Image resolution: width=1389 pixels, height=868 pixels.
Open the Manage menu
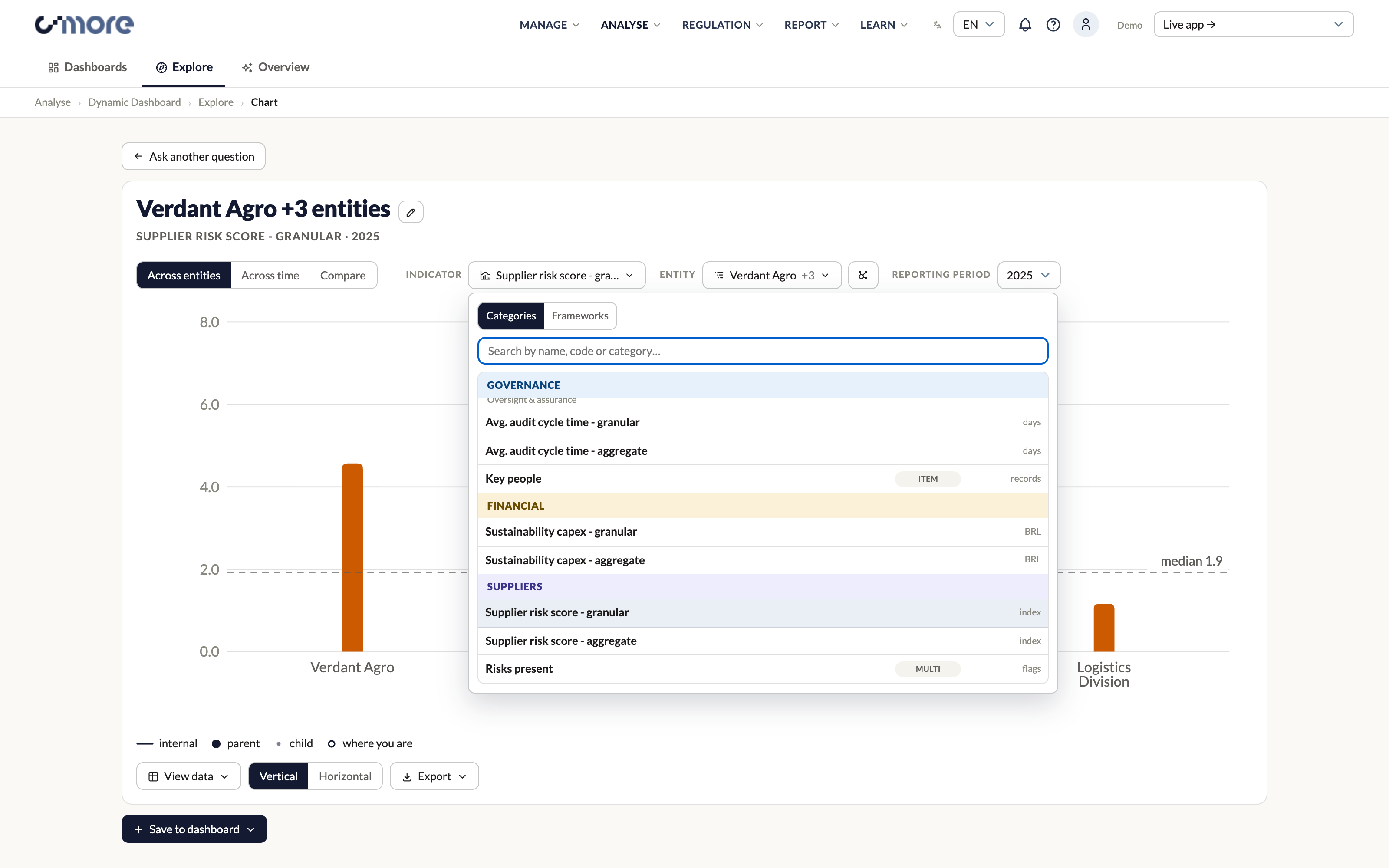(549, 25)
